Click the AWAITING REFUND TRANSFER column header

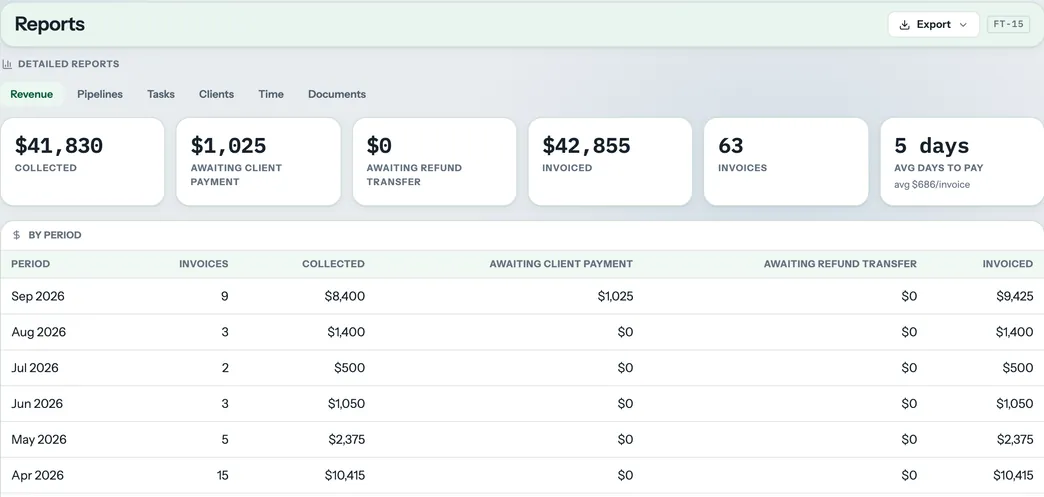[x=840, y=264]
